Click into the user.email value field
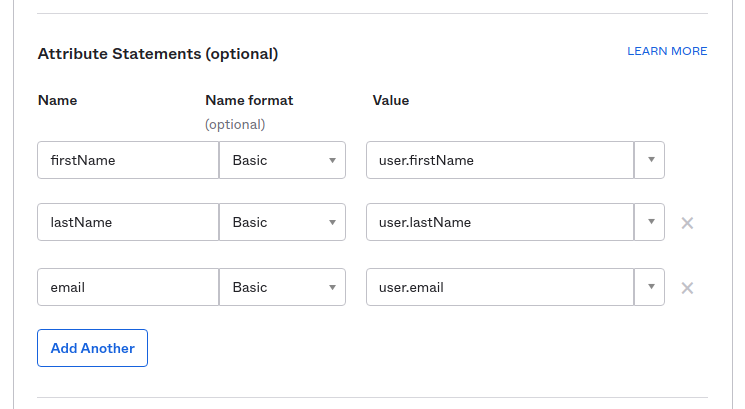 coord(500,287)
